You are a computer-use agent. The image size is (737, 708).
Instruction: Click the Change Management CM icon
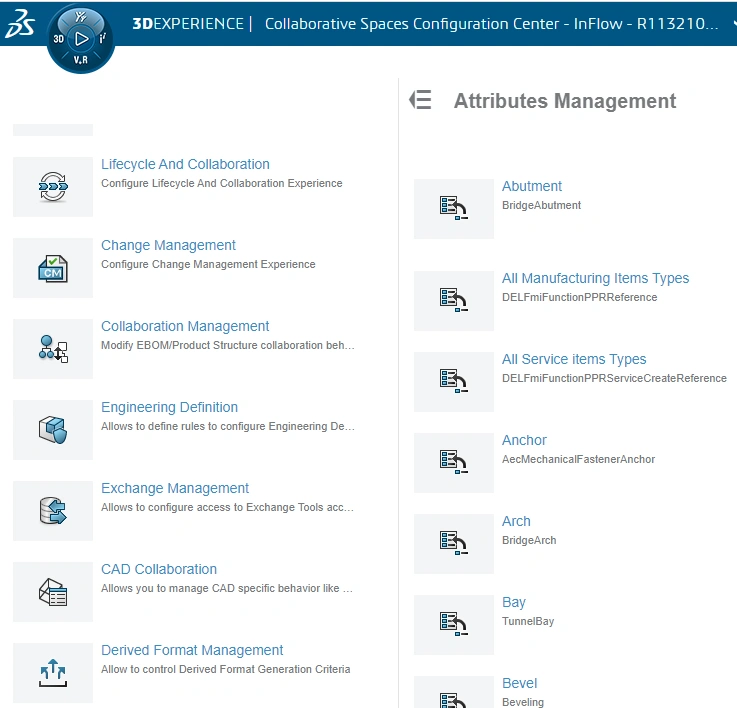point(53,268)
